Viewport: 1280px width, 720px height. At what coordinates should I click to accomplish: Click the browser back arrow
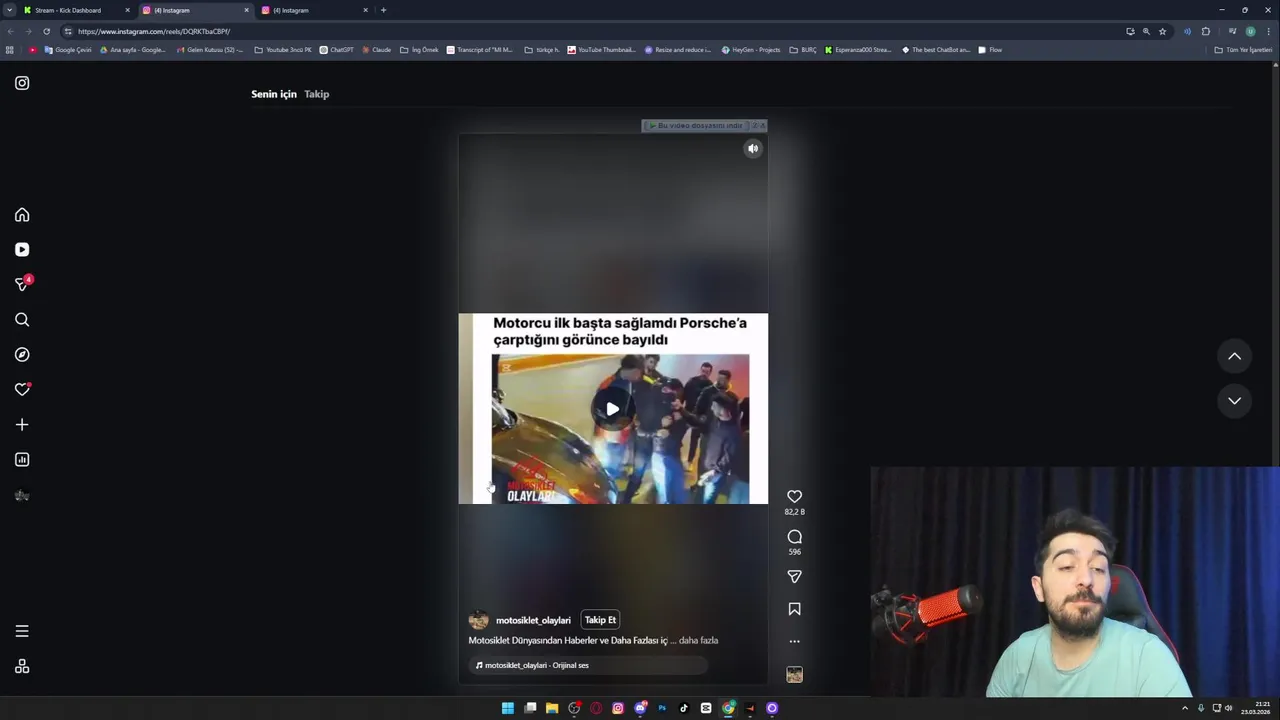10,31
